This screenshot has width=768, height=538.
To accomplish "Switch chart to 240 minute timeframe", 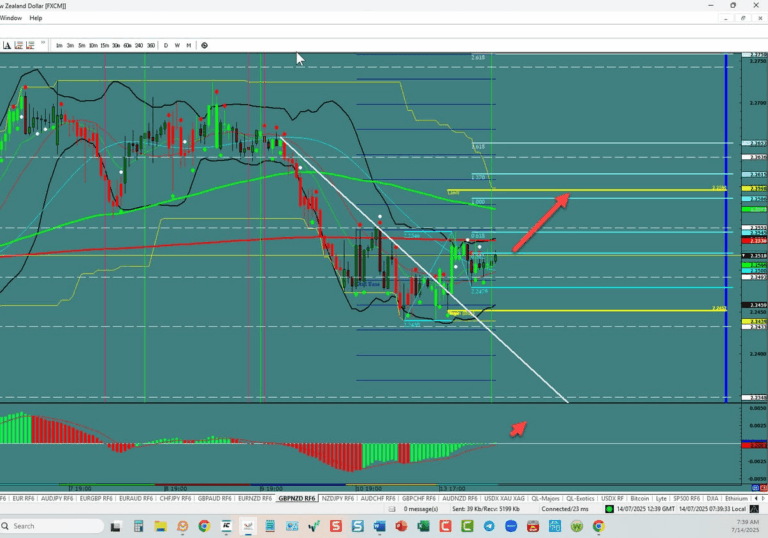I will (x=139, y=46).
